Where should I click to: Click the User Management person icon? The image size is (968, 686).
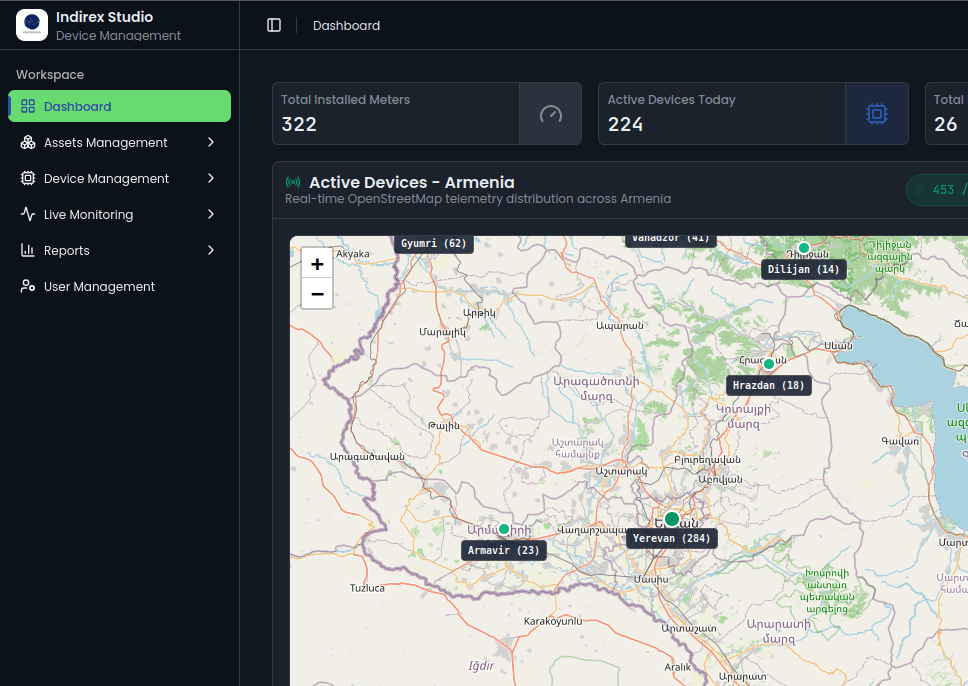[28, 287]
